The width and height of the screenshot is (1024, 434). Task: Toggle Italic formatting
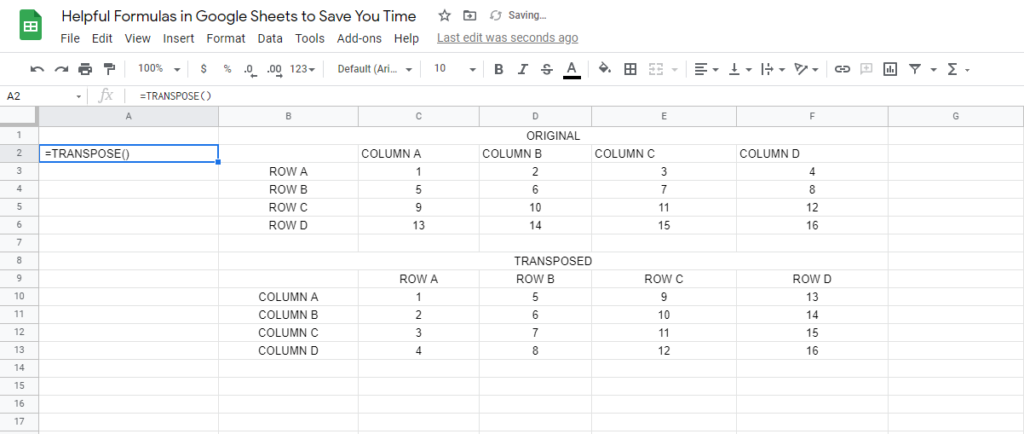(522, 69)
